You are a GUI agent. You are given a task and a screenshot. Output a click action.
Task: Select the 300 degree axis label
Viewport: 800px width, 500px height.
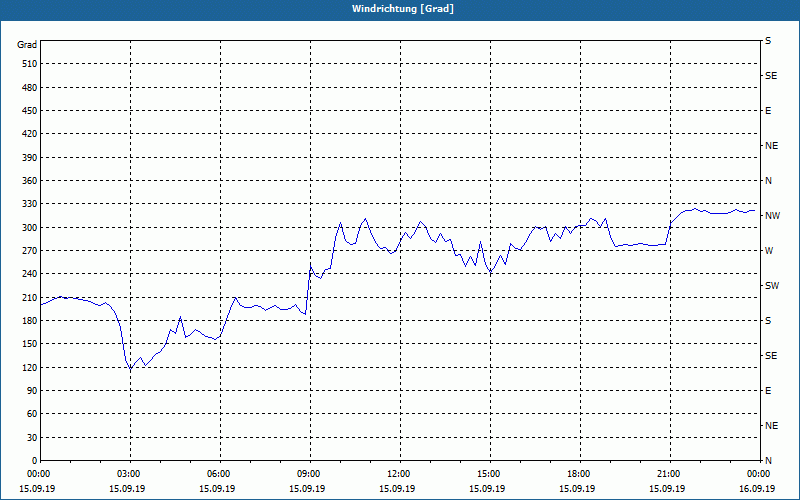tap(30, 228)
